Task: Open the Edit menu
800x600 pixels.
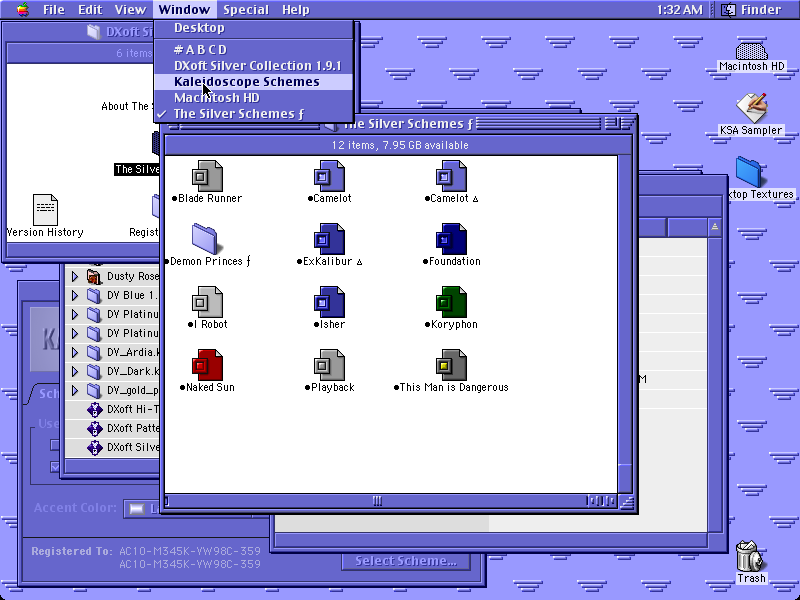Action: pyautogui.click(x=90, y=9)
